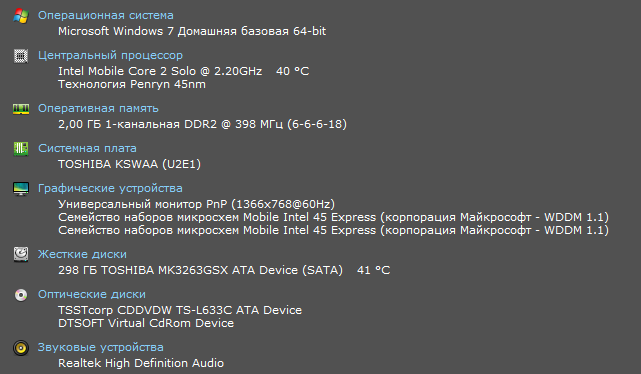Click the speaker sound devices icon
The height and width of the screenshot is (374, 641).
(x=21, y=348)
